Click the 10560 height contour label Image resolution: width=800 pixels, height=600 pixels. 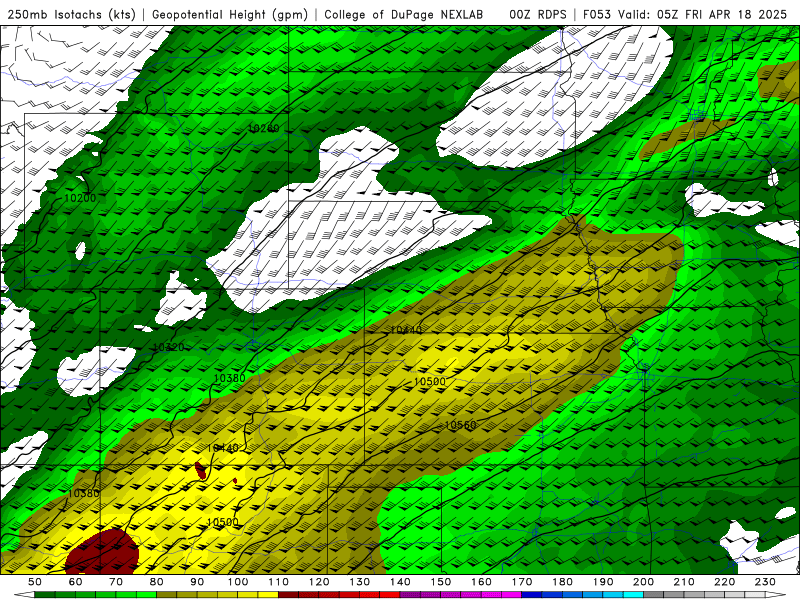pos(460,424)
